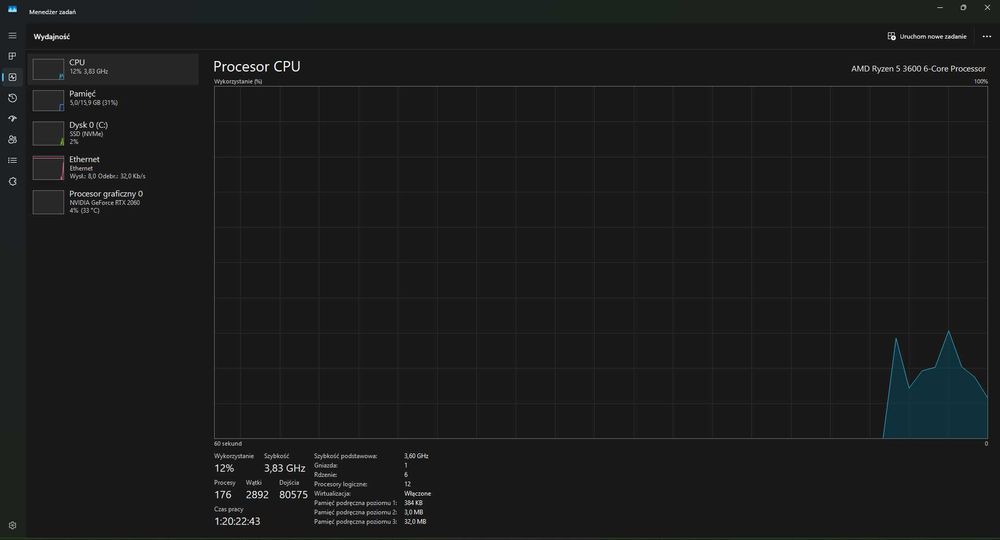Open the Users icon in sidebar
The width and height of the screenshot is (1000, 540).
[12, 140]
